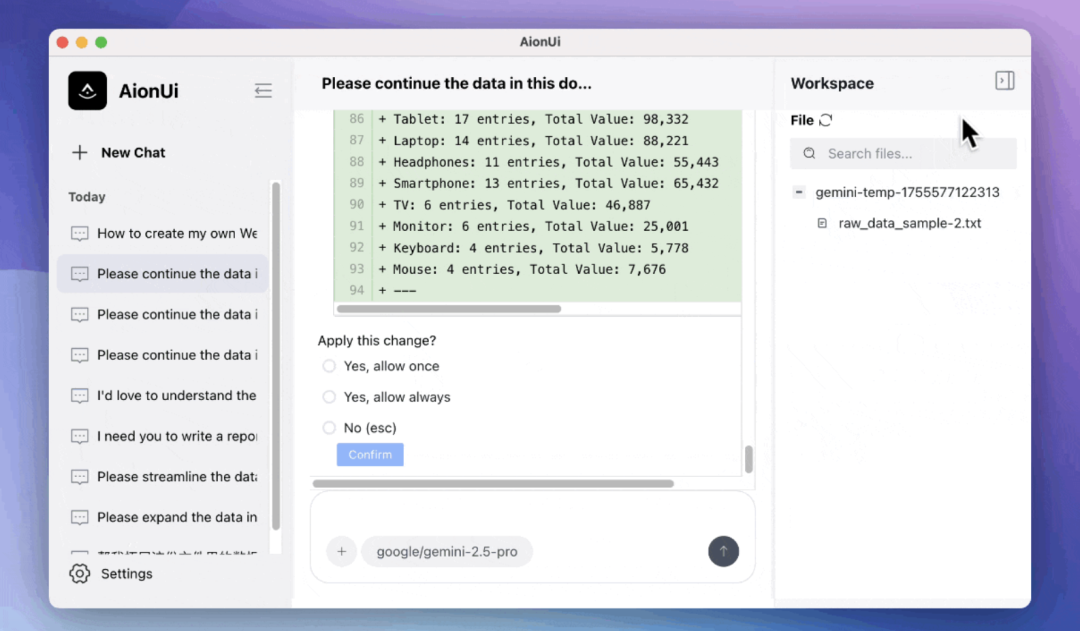Collapse the gemini-temp-1755577122313 folder

pyautogui.click(x=799, y=192)
